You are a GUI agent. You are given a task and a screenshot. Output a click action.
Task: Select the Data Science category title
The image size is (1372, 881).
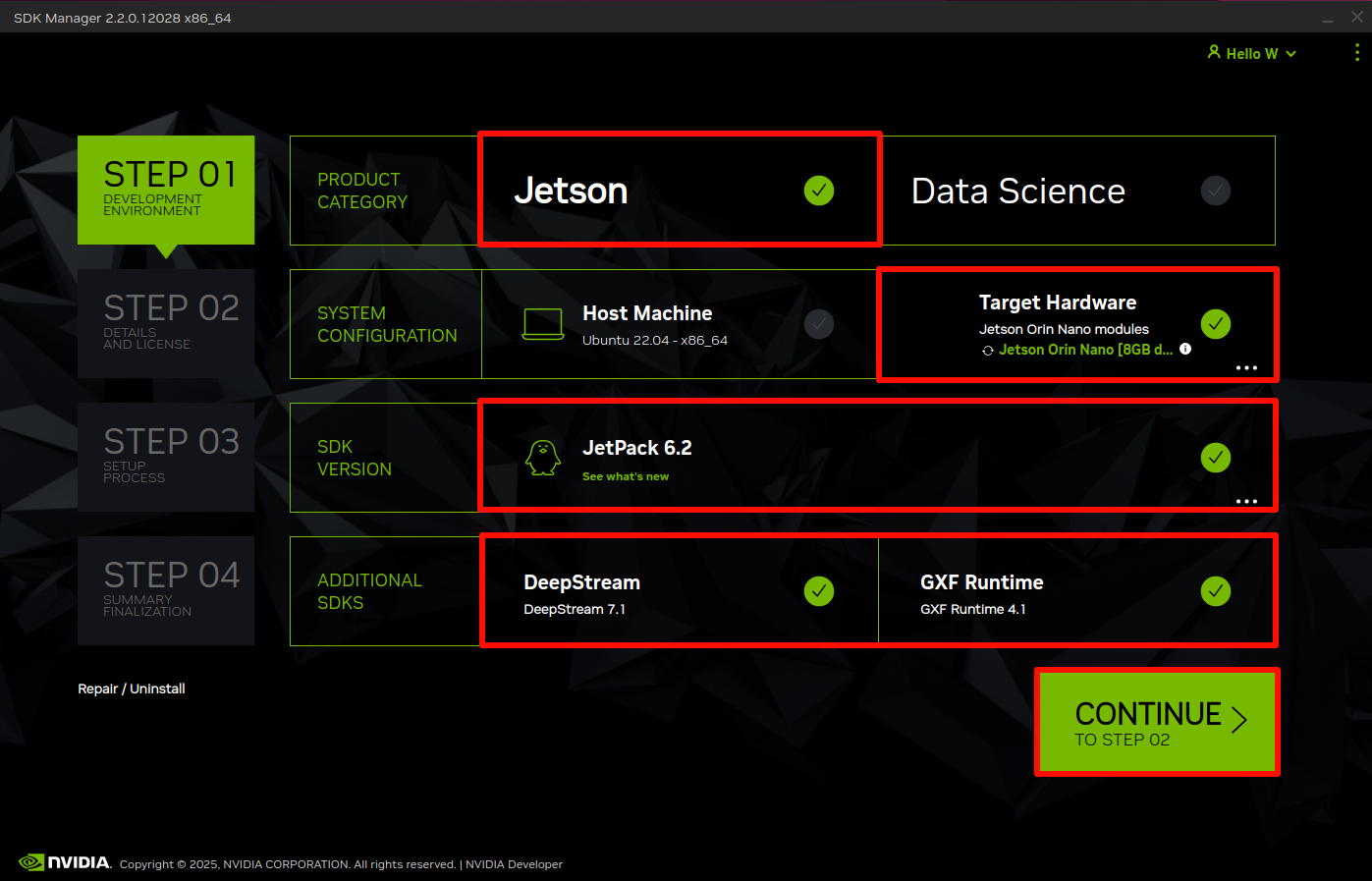point(1018,191)
